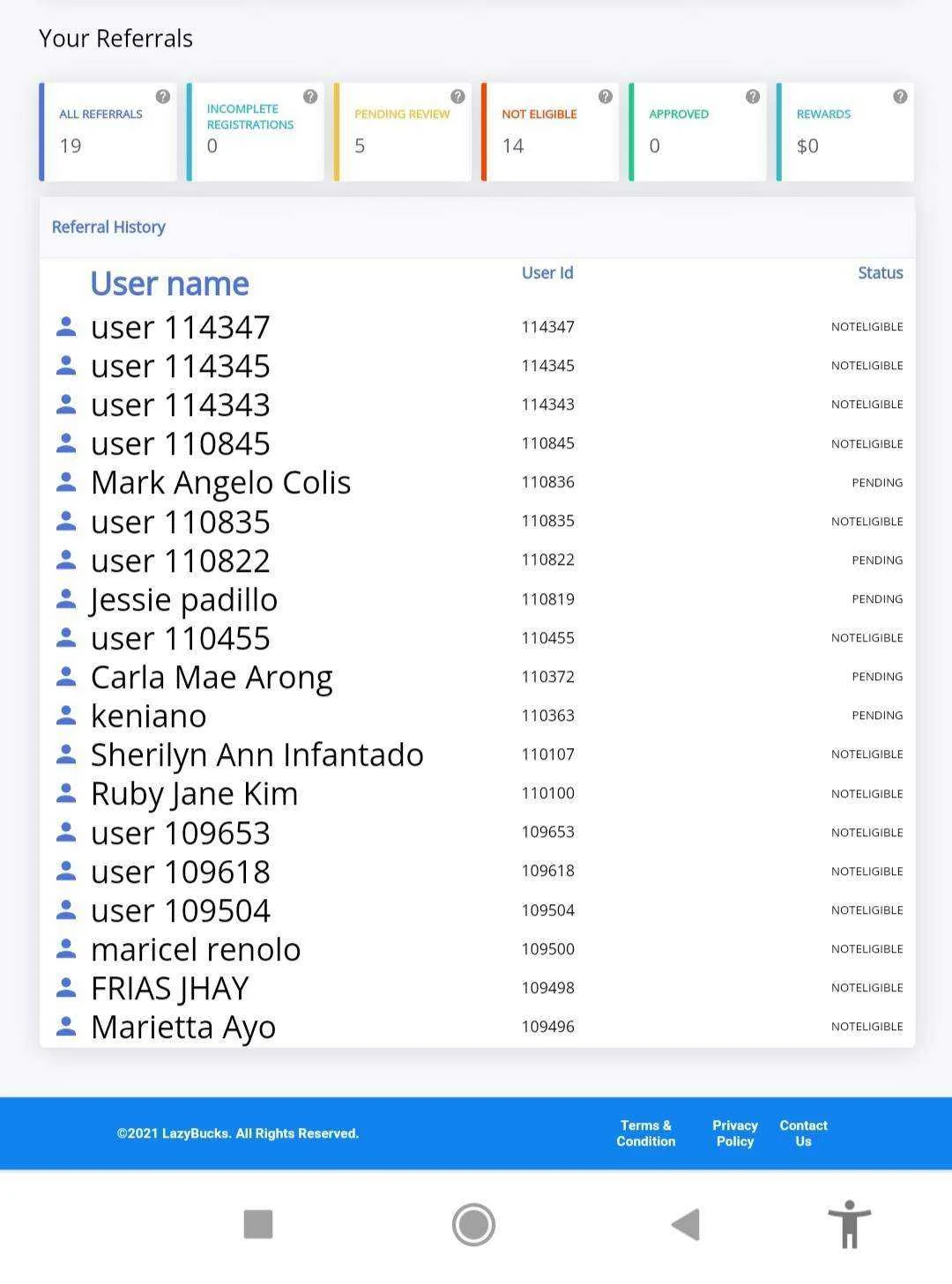Click the Status column header

coord(881,273)
